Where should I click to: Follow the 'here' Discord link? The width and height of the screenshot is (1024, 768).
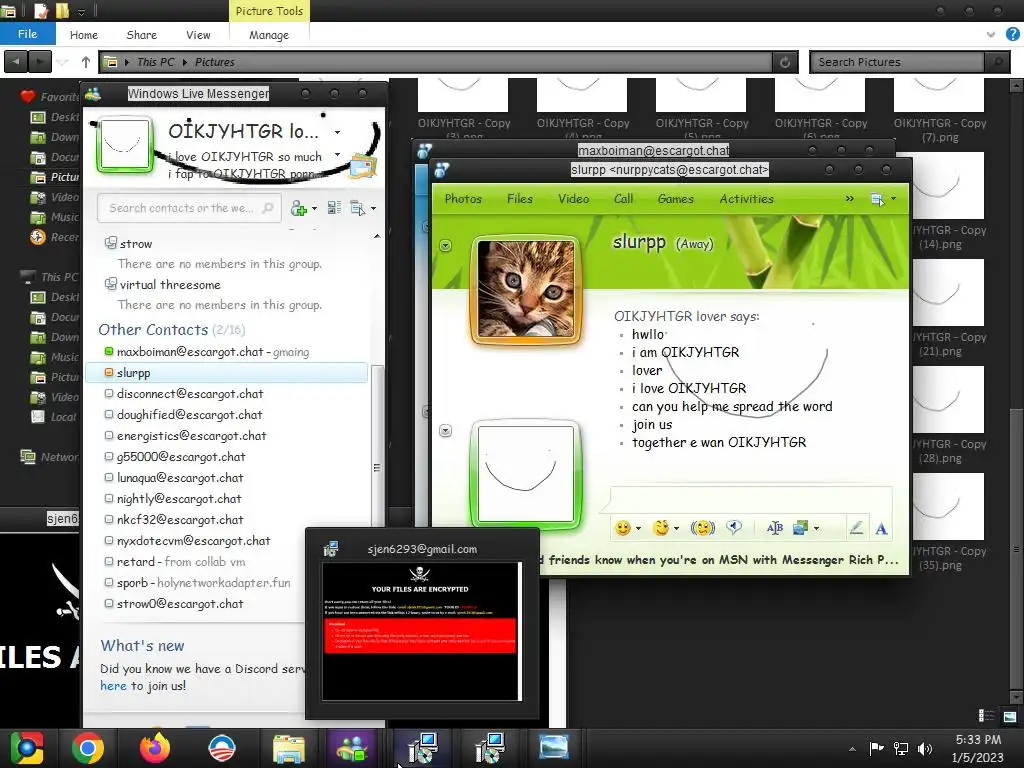coord(113,686)
